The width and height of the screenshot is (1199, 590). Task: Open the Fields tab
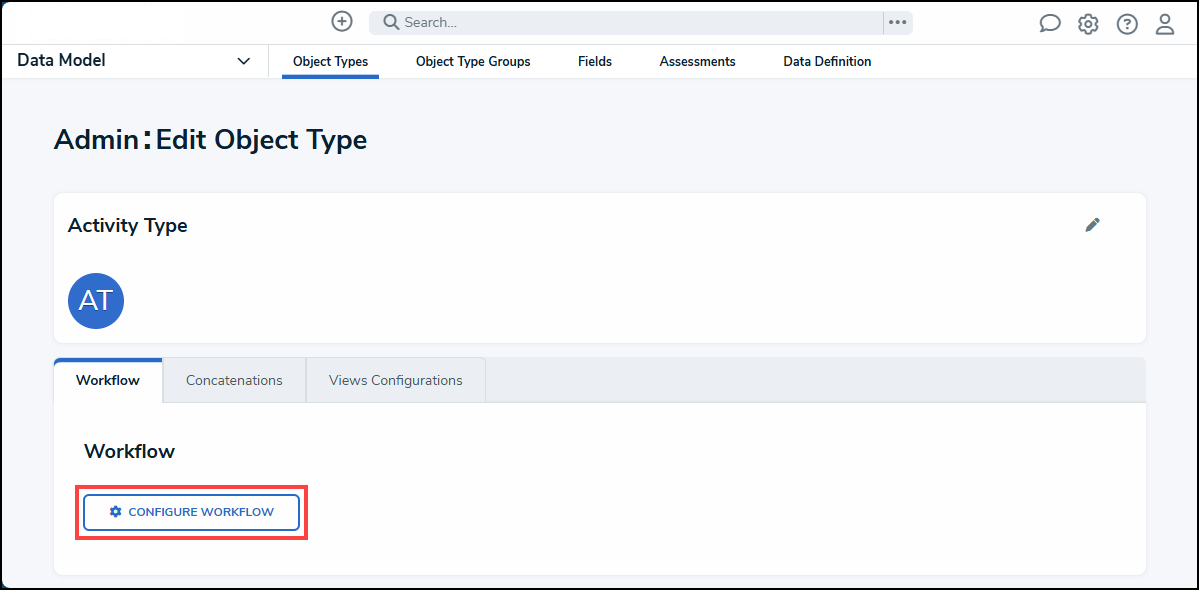click(594, 61)
